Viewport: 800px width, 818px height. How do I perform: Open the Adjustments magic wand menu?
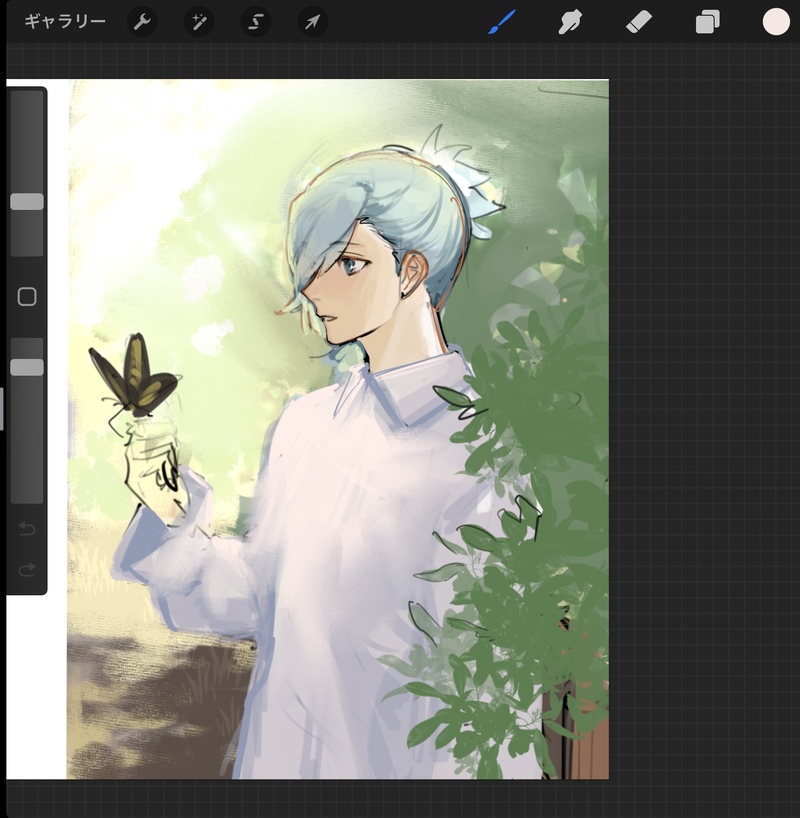199,22
